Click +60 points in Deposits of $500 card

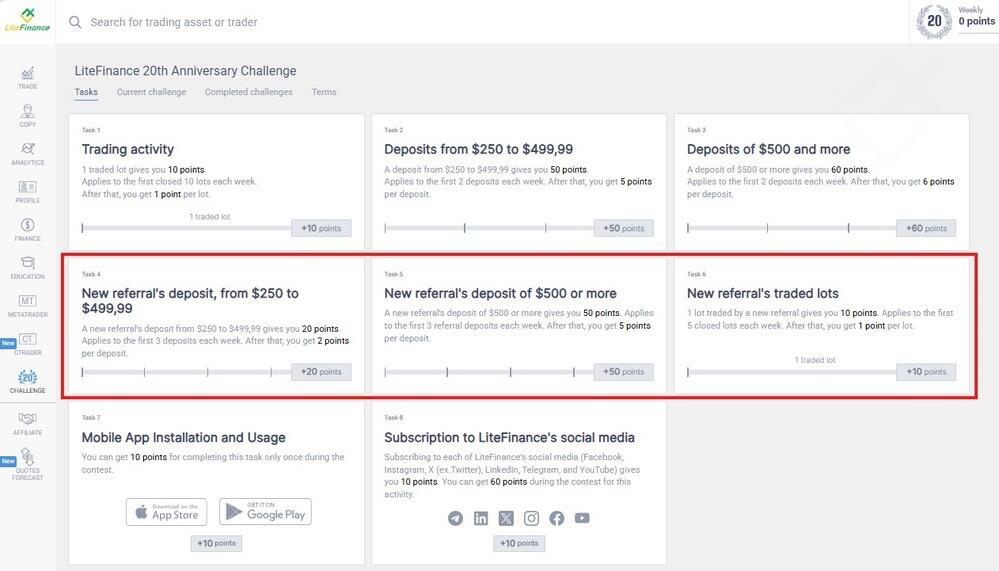tap(926, 228)
